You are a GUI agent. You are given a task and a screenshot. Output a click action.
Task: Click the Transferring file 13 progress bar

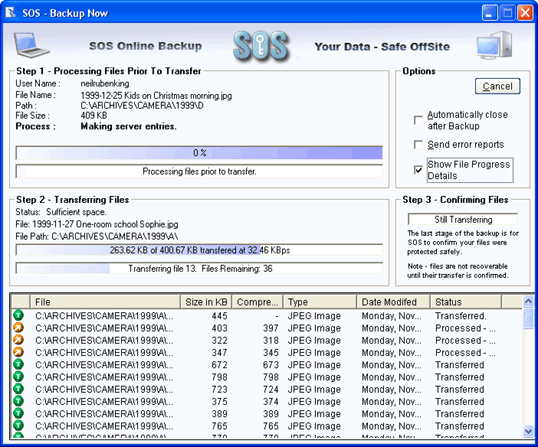pos(199,268)
